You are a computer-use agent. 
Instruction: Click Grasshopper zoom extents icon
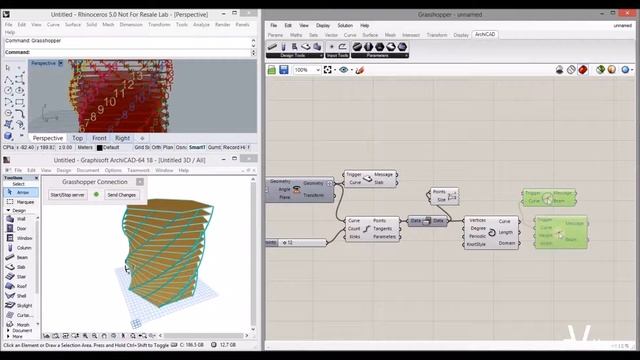pos(328,70)
